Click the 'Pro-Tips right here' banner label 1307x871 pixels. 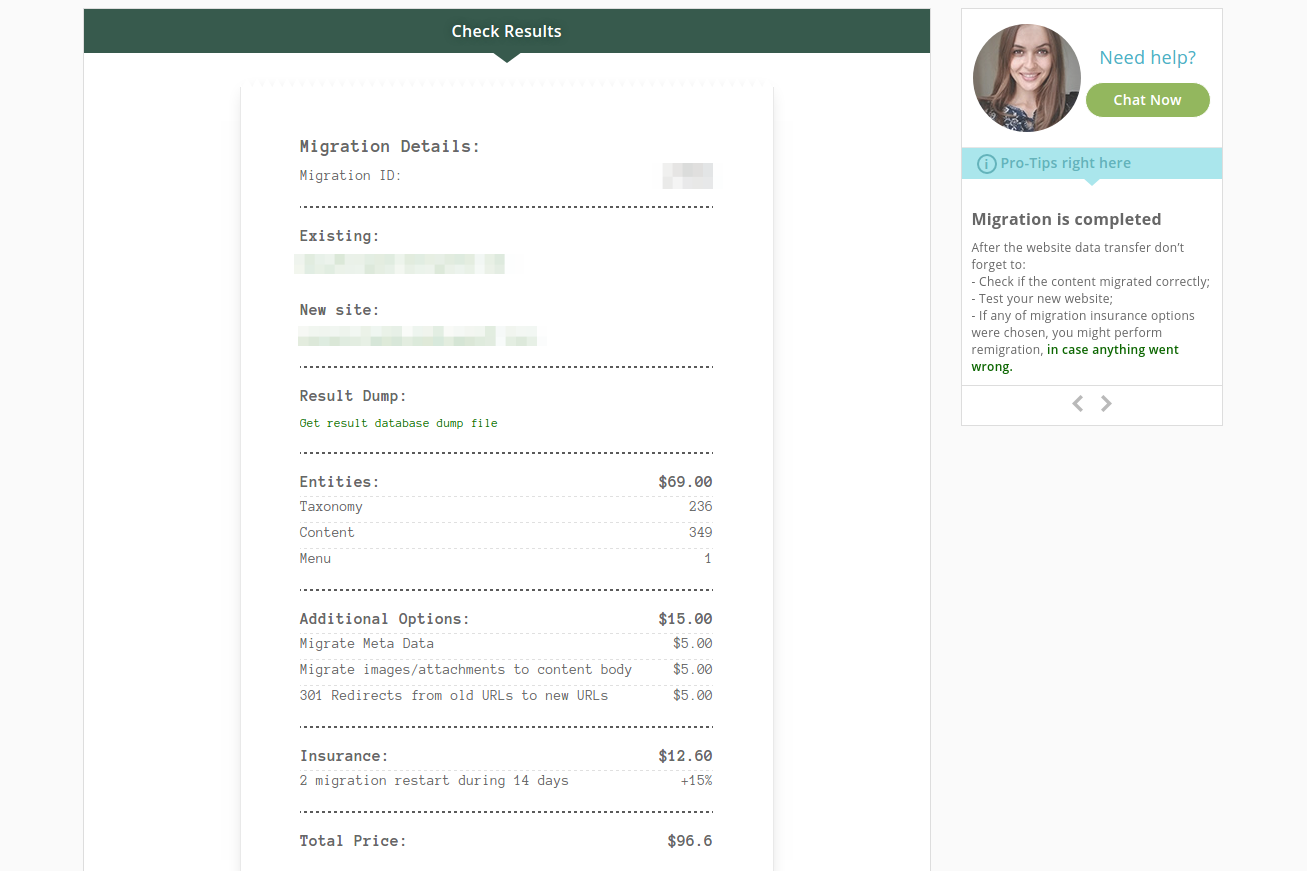[1065, 163]
